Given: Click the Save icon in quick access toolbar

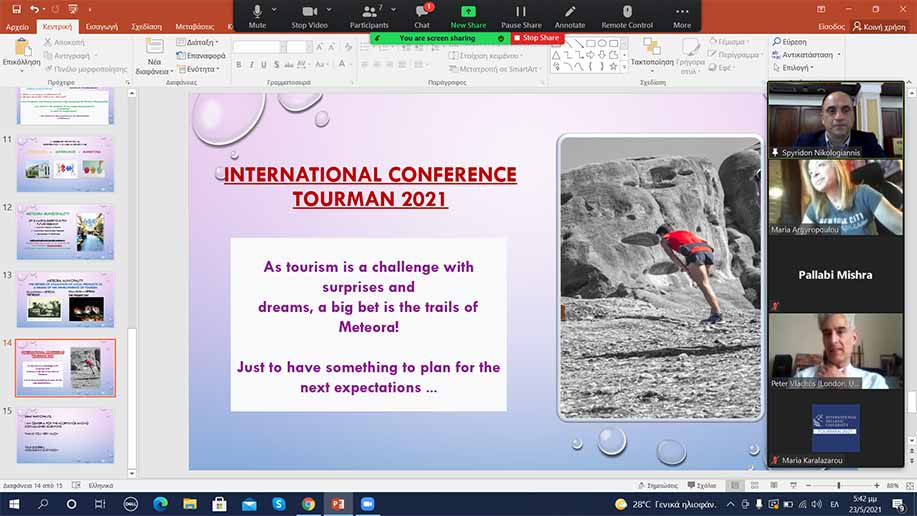Looking at the screenshot, I should pyautogui.click(x=16, y=9).
